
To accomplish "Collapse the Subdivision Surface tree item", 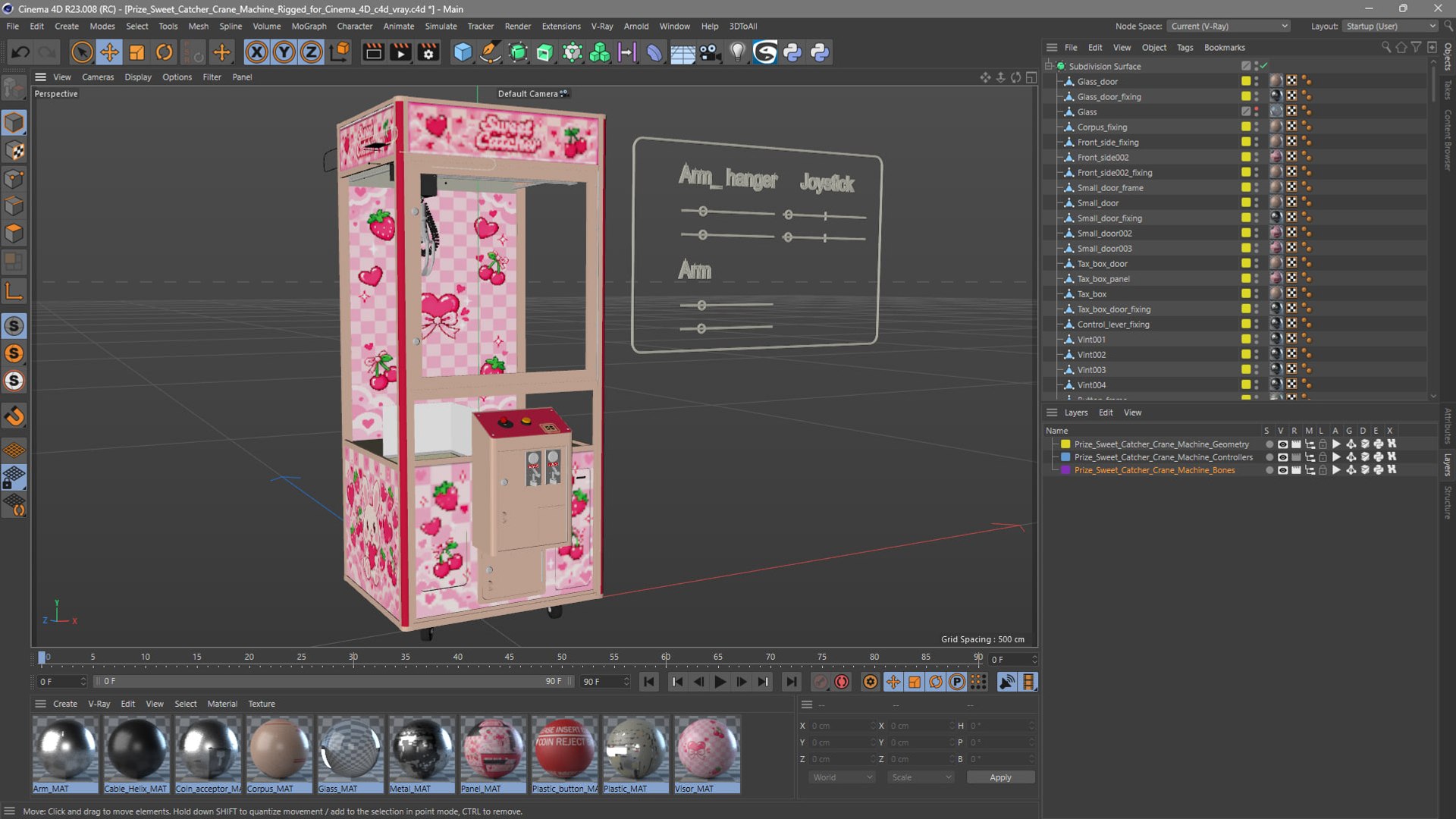I will (1049, 66).
